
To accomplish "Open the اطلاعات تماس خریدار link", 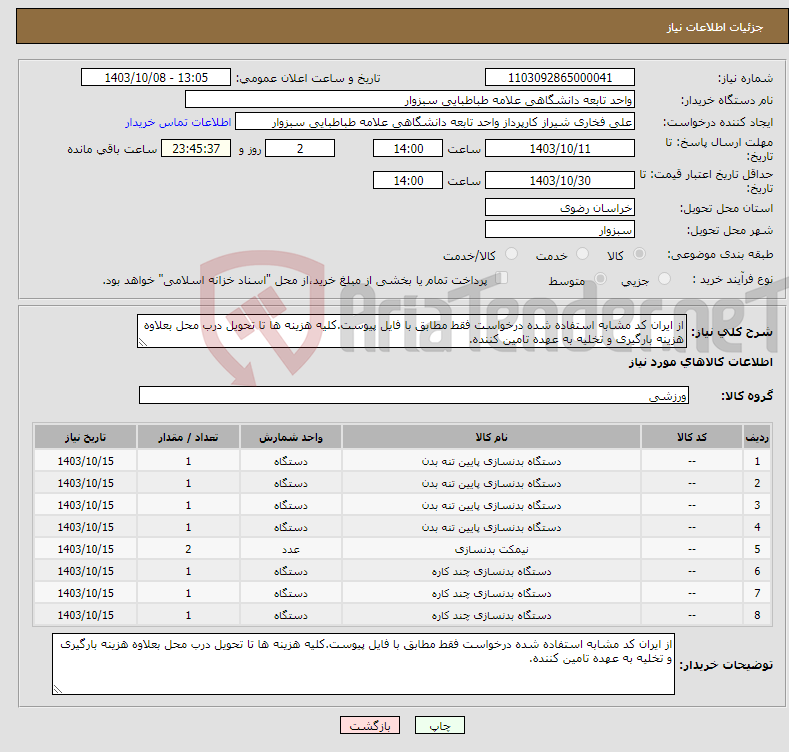I will tap(178, 122).
